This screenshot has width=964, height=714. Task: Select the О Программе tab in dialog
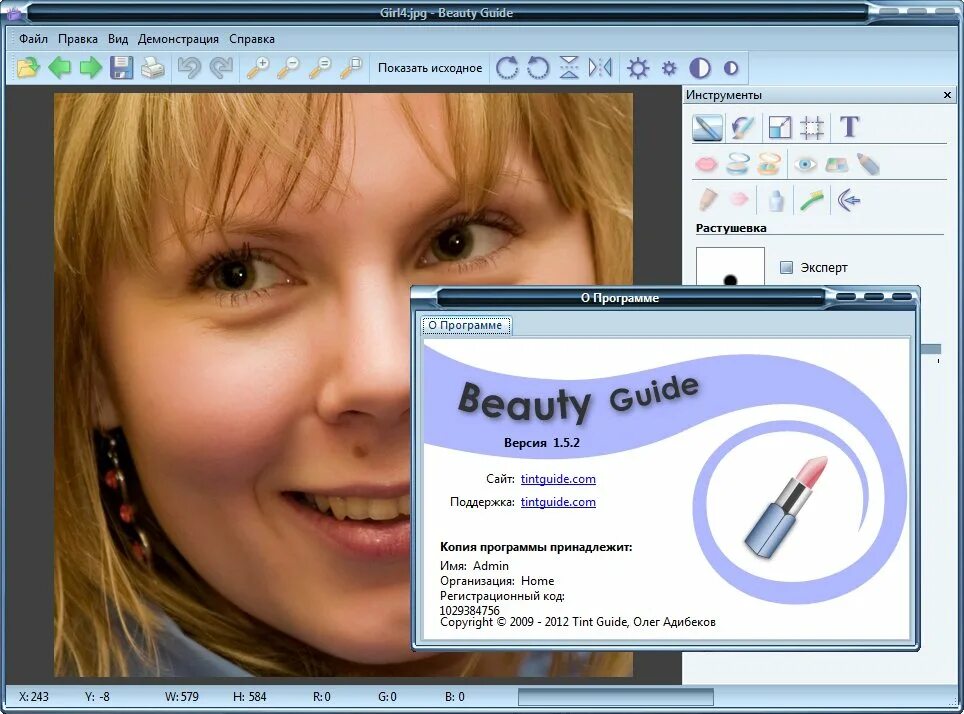point(465,325)
